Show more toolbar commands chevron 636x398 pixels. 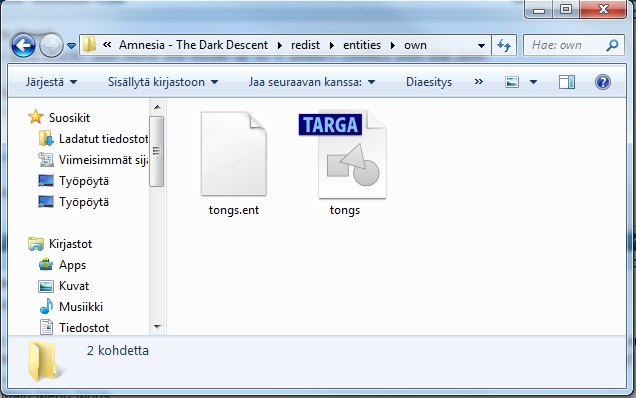click(479, 82)
